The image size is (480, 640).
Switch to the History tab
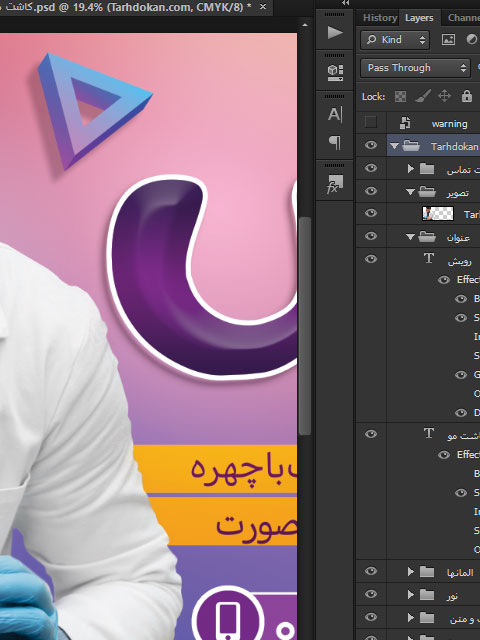point(380,18)
